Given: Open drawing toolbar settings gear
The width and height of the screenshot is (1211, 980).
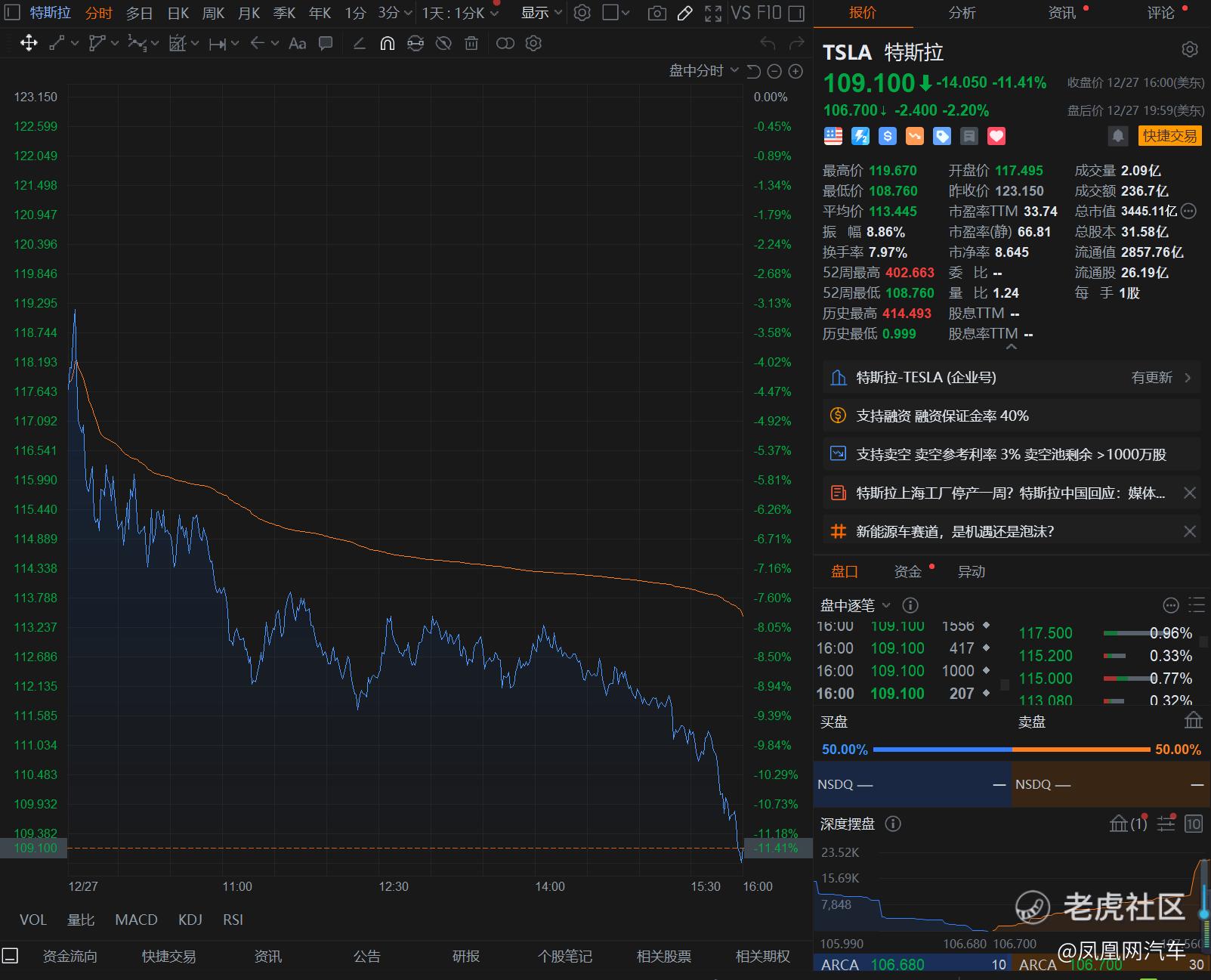Looking at the screenshot, I should coord(533,43).
